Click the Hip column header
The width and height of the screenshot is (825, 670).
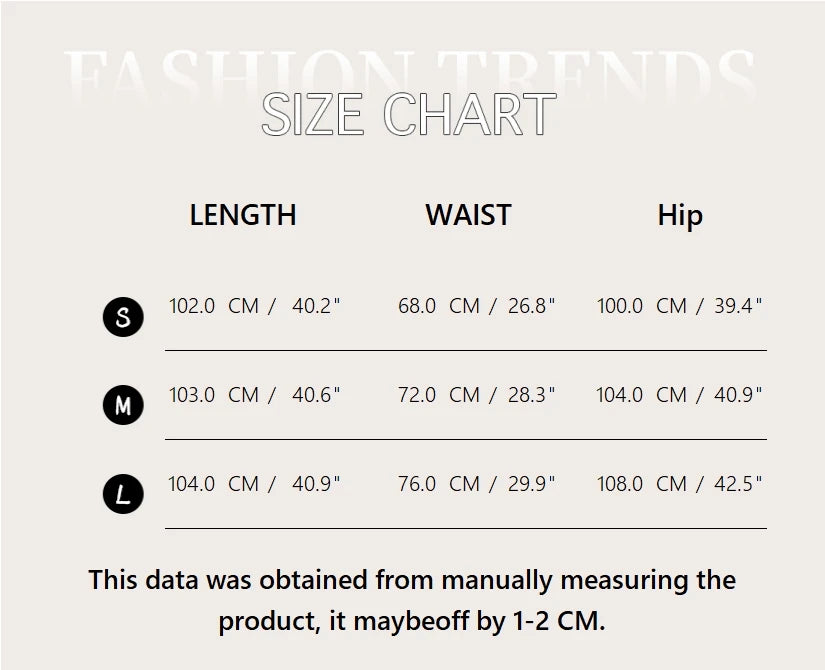pos(680,216)
